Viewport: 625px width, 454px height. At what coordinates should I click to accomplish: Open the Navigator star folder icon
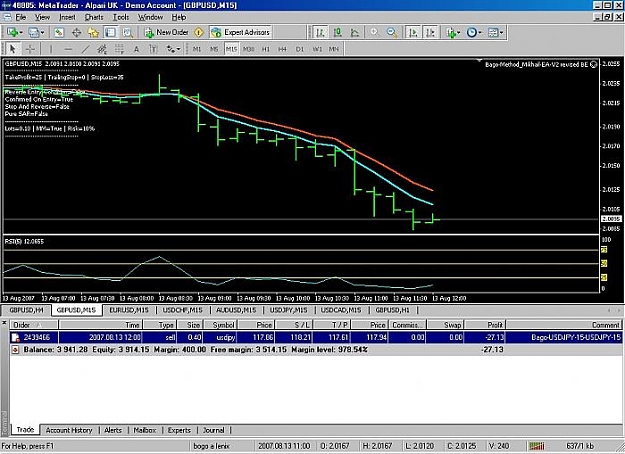tap(93, 32)
